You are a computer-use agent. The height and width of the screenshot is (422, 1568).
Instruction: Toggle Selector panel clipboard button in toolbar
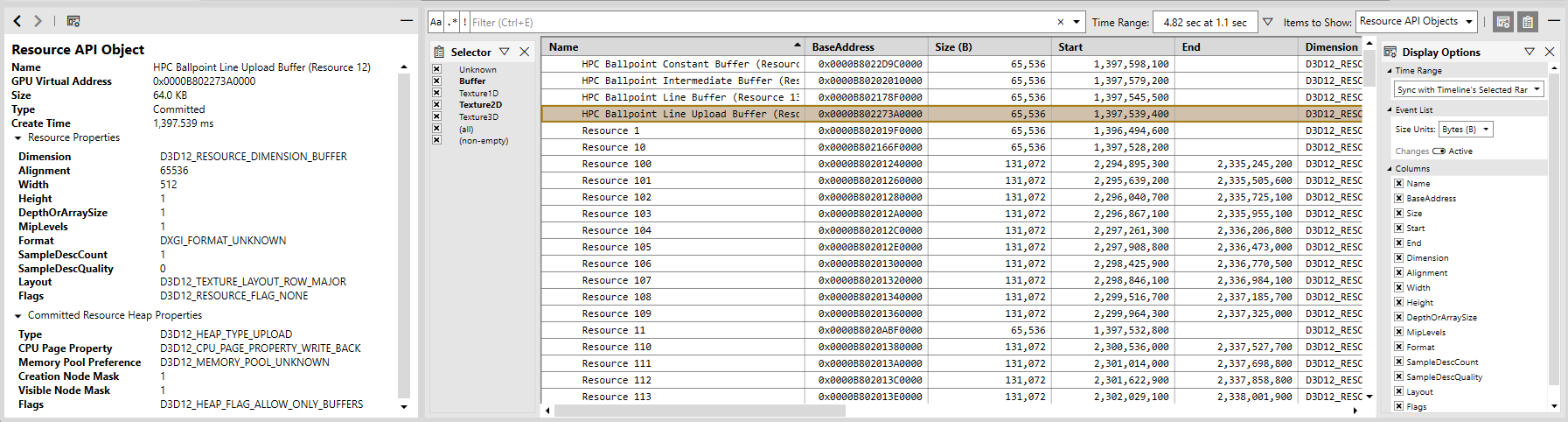pyautogui.click(x=1527, y=22)
